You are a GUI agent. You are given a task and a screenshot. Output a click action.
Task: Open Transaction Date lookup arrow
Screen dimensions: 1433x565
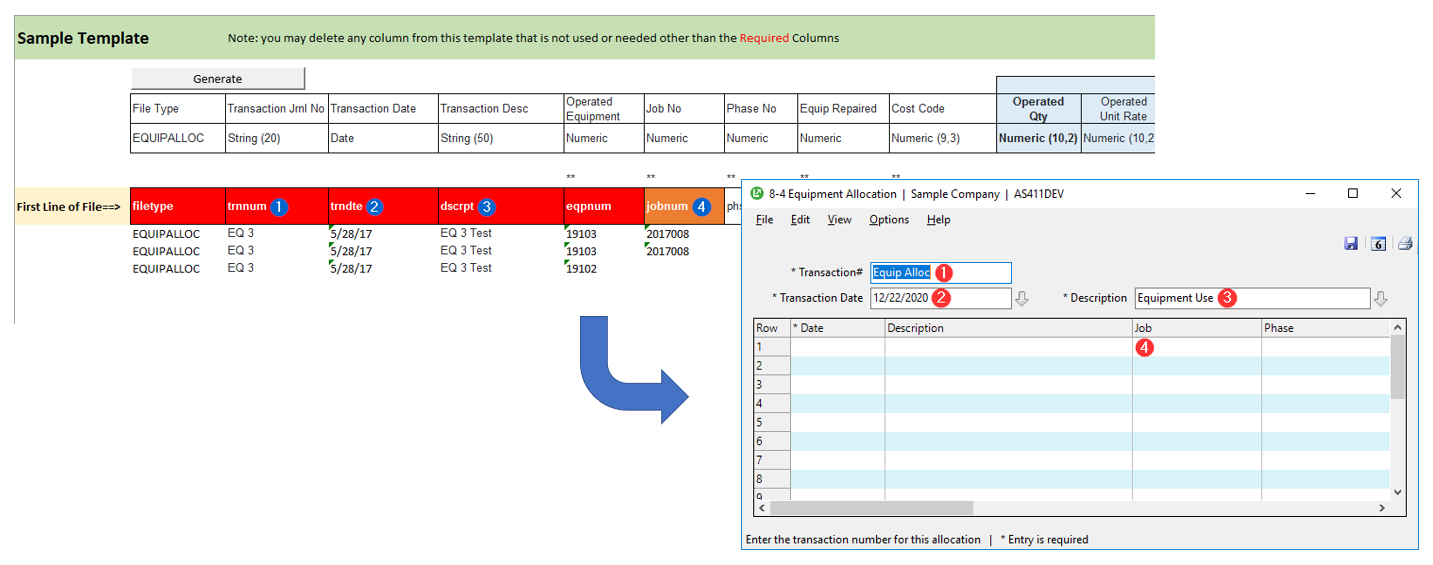[x=1022, y=299]
